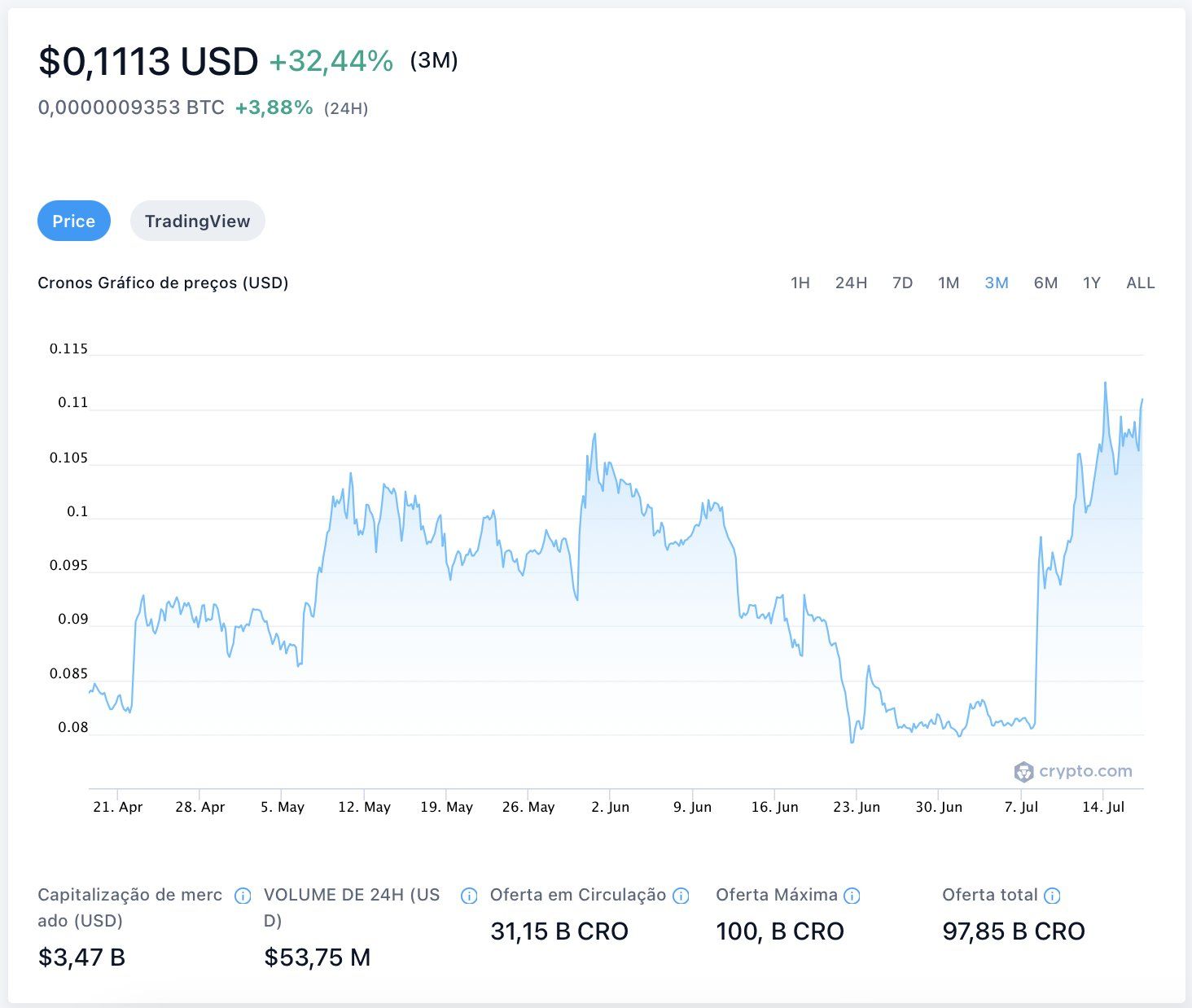Screen dimensions: 1192x1008
Task: Click the 0.1 y-axis label
Action: tap(77, 511)
